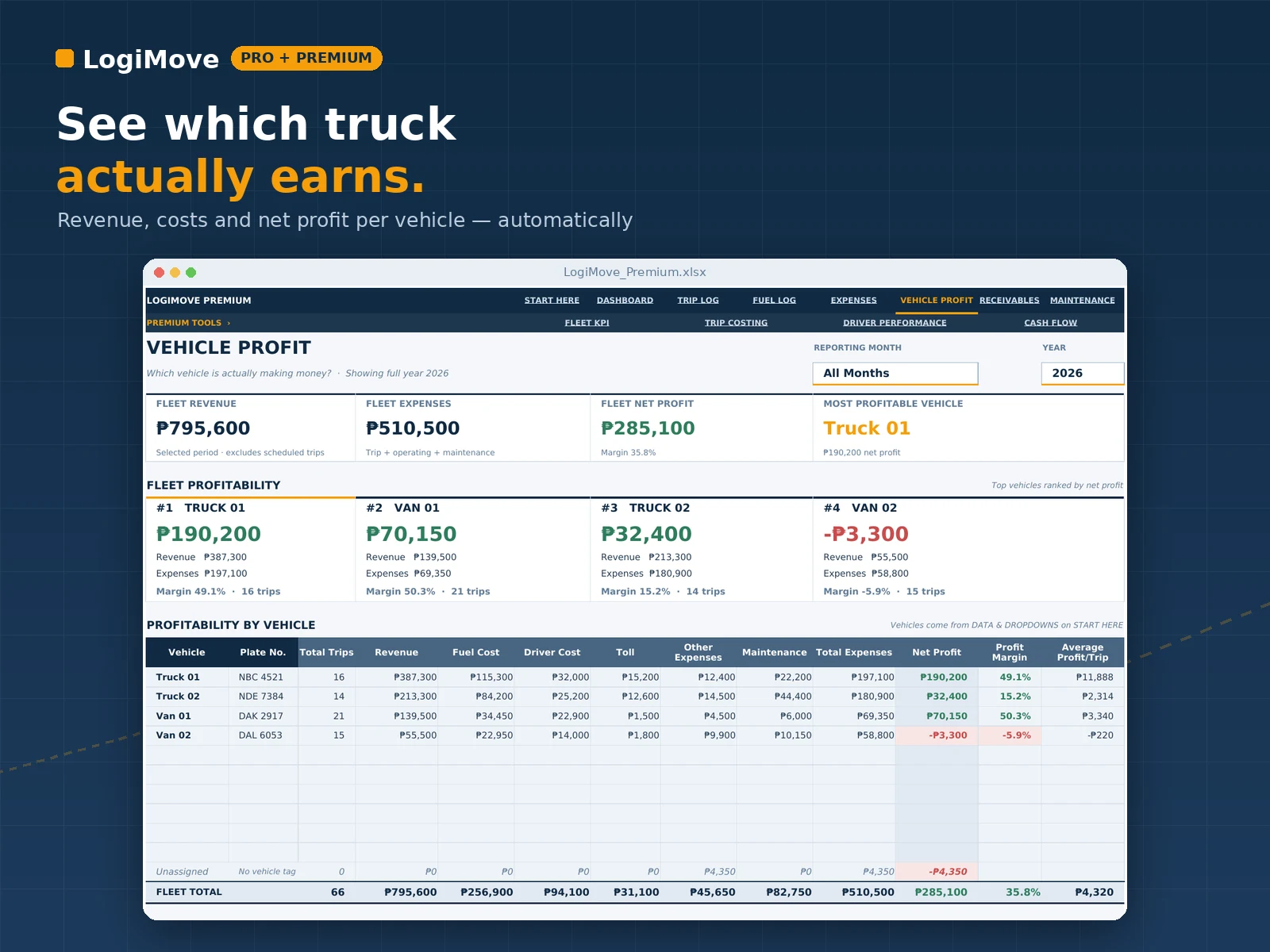
Task: Open TRIP COSTING premium tool
Action: pyautogui.click(x=736, y=323)
